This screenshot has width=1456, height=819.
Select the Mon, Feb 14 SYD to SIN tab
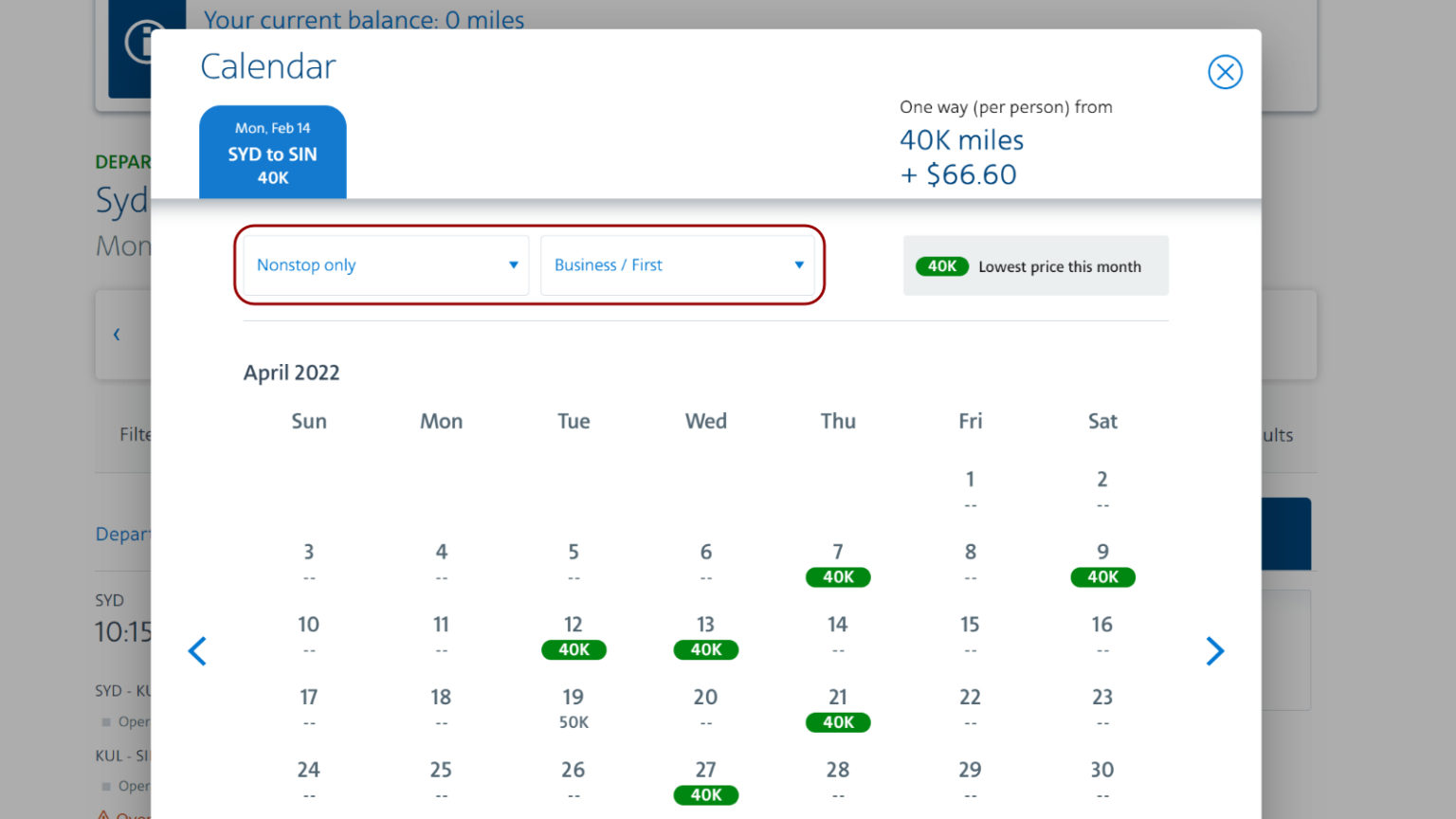tap(272, 152)
